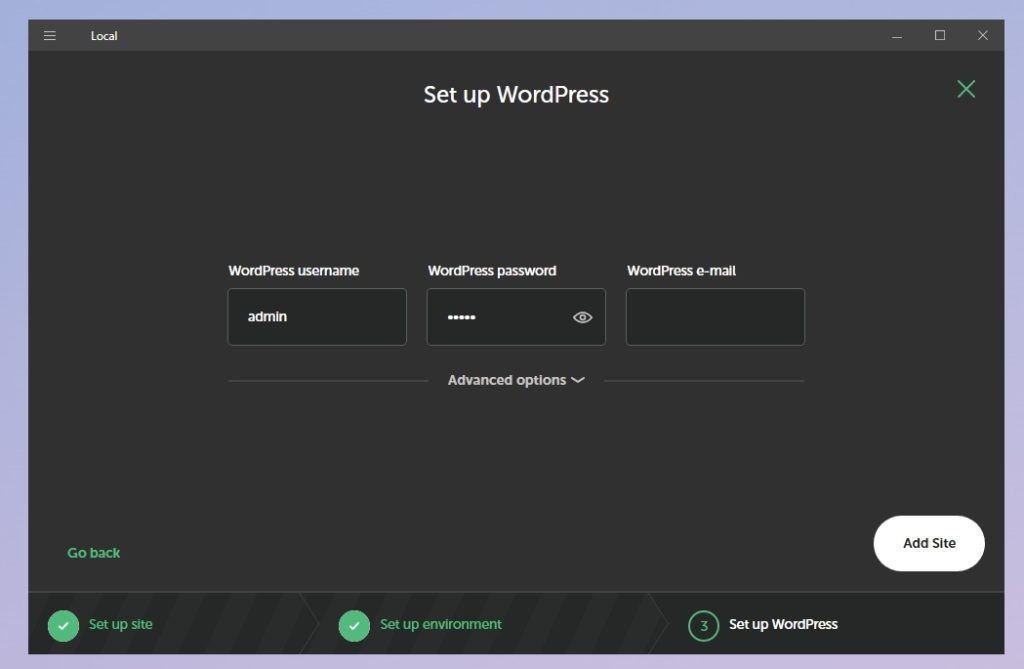Go back to previous step
The height and width of the screenshot is (669, 1024).
[x=93, y=553]
